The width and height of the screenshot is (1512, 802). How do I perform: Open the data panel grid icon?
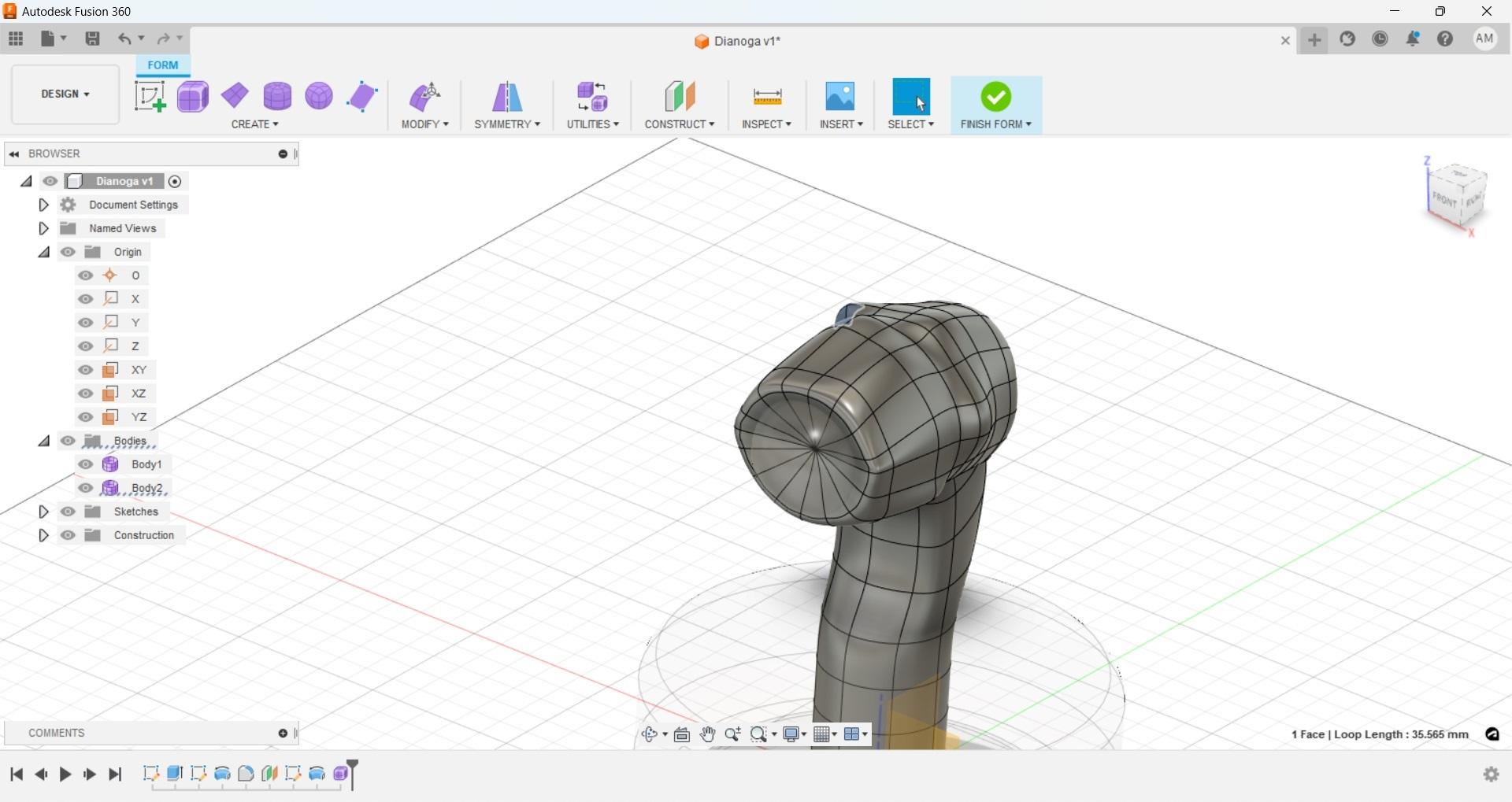pyautogui.click(x=16, y=39)
